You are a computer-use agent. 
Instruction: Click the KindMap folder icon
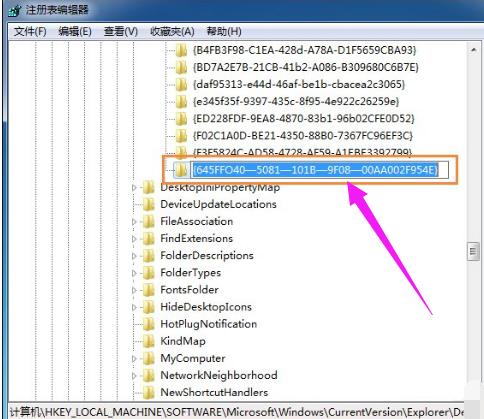(149, 341)
